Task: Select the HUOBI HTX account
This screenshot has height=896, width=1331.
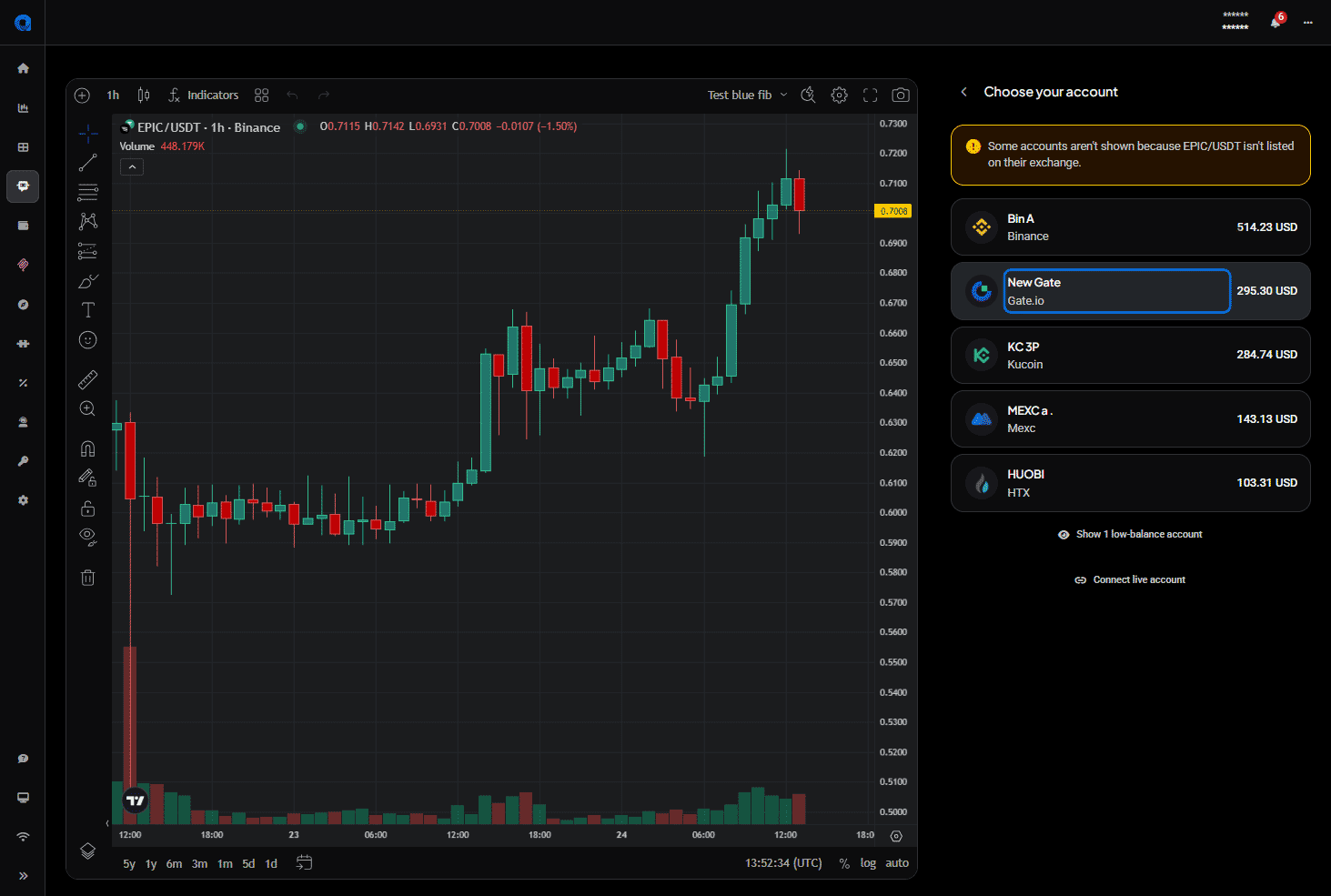Action: tap(1131, 483)
